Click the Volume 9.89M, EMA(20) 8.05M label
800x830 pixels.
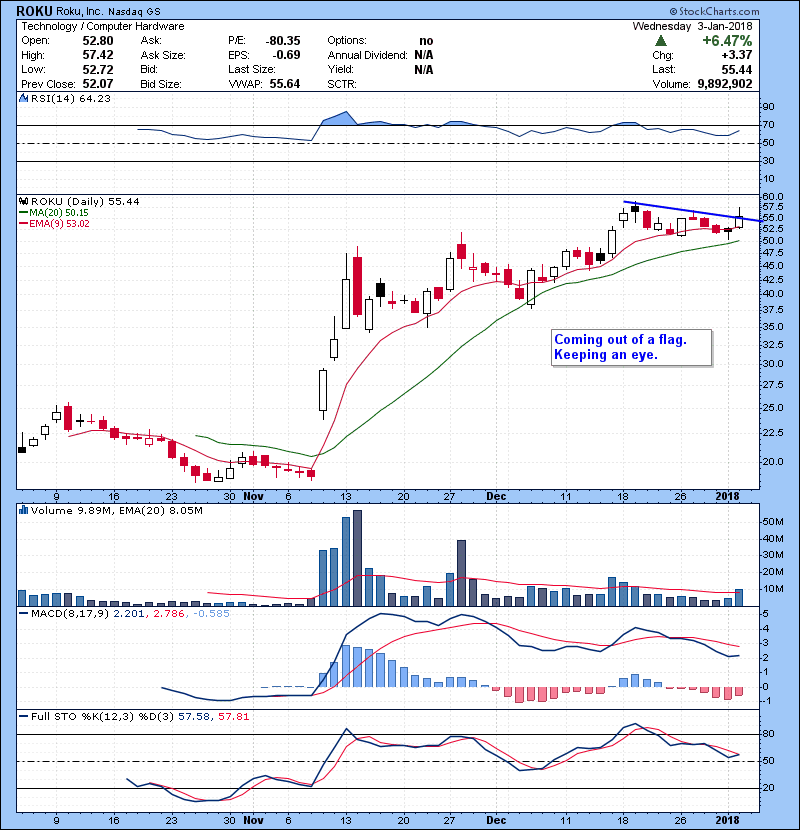point(116,511)
